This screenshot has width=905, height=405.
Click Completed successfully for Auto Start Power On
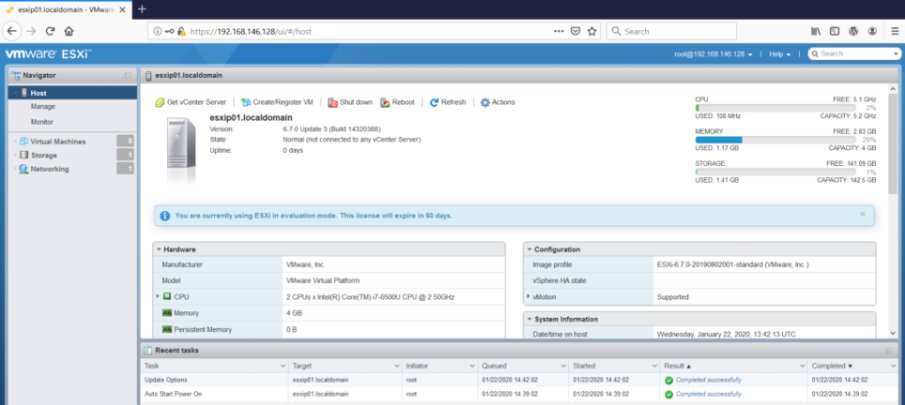(x=708, y=394)
